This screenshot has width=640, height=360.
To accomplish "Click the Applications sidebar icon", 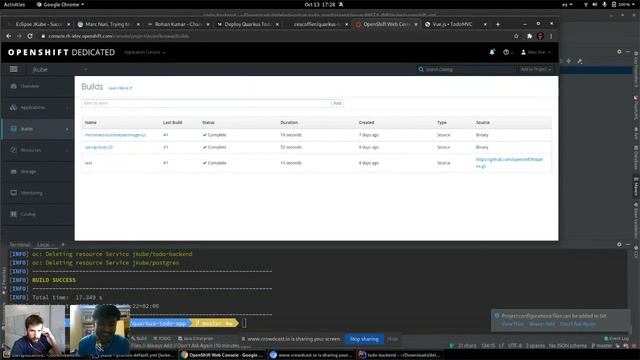I will click(13, 107).
